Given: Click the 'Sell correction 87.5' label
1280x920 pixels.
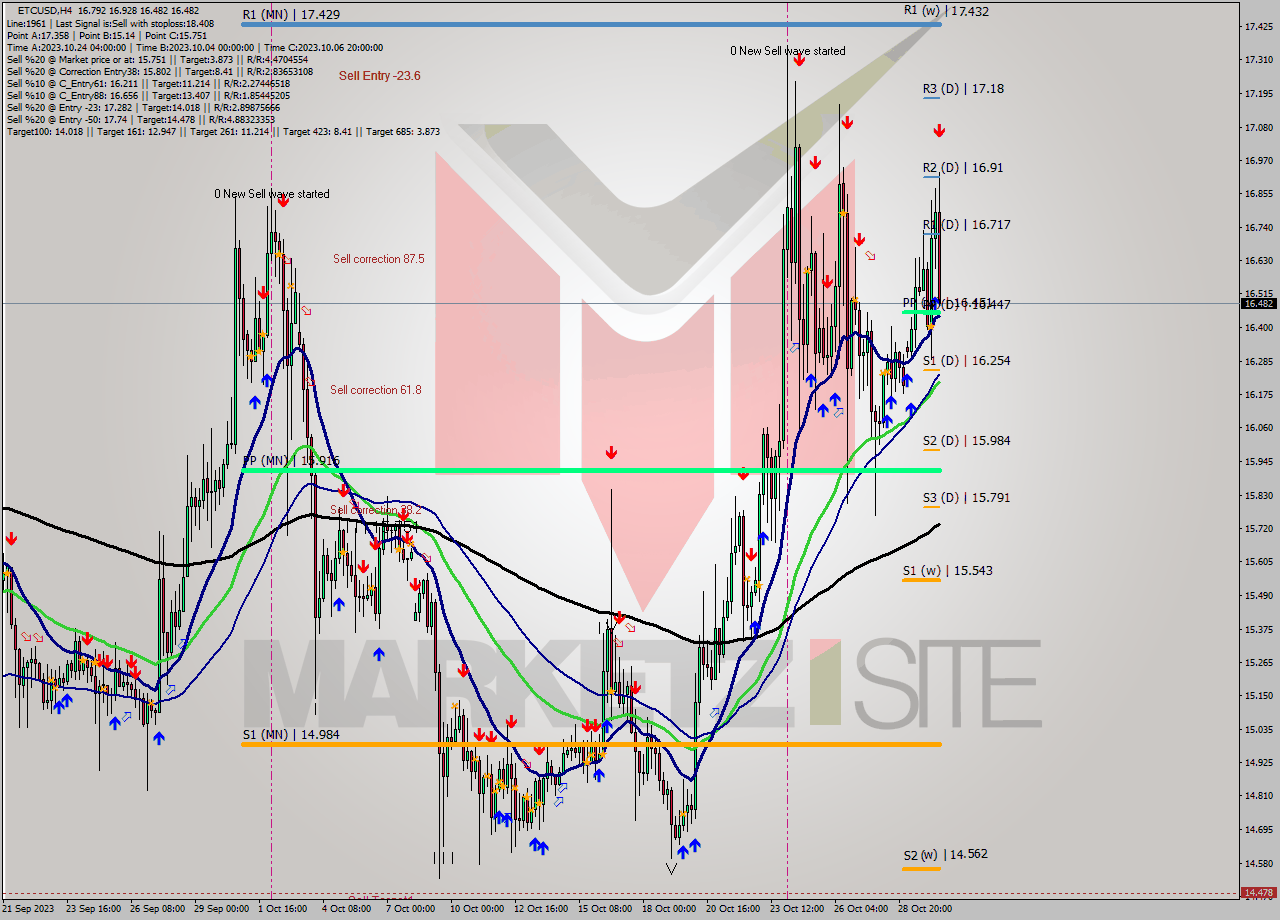Looking at the screenshot, I should pos(378,259).
